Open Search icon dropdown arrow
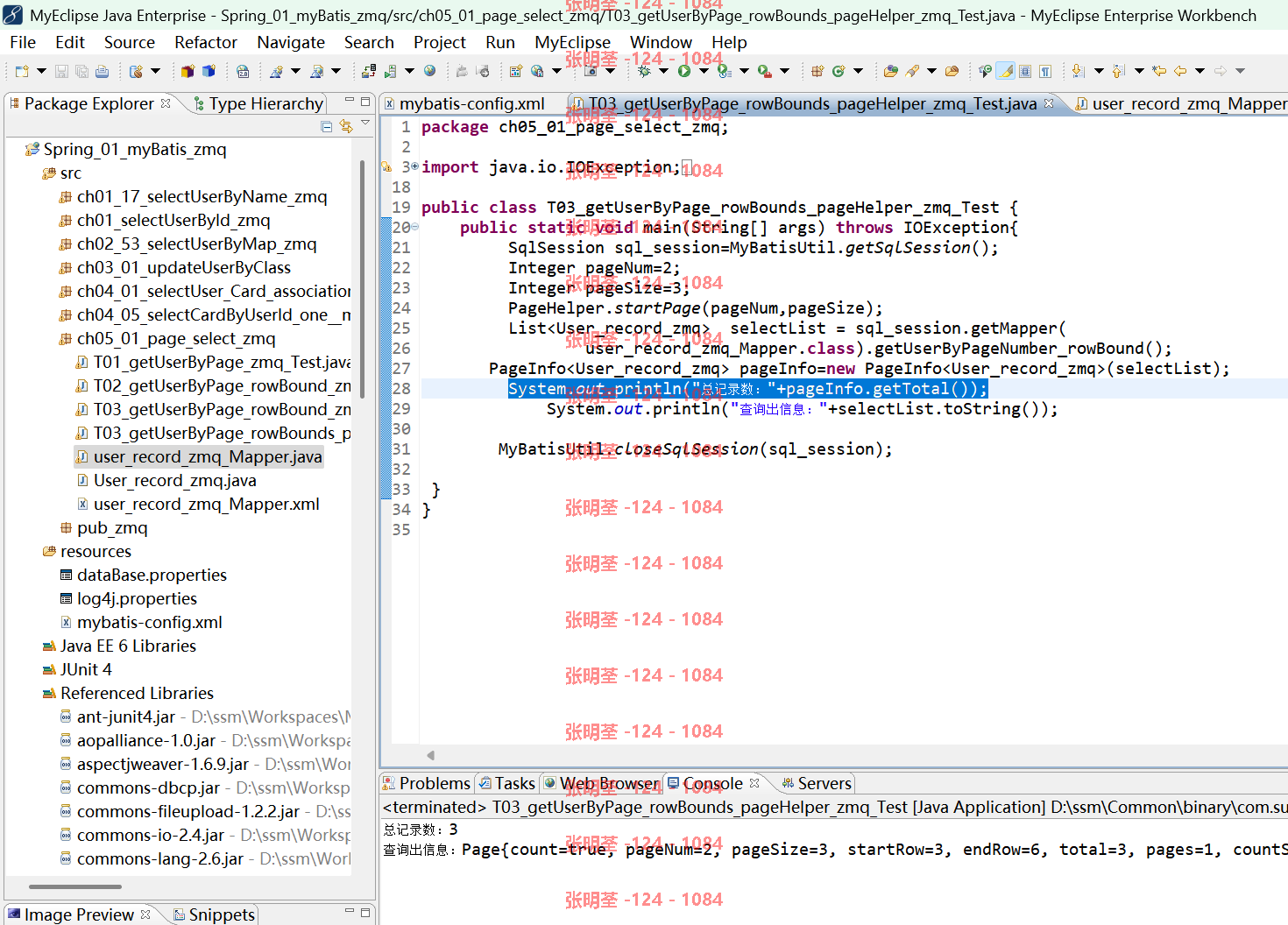 click(x=931, y=71)
